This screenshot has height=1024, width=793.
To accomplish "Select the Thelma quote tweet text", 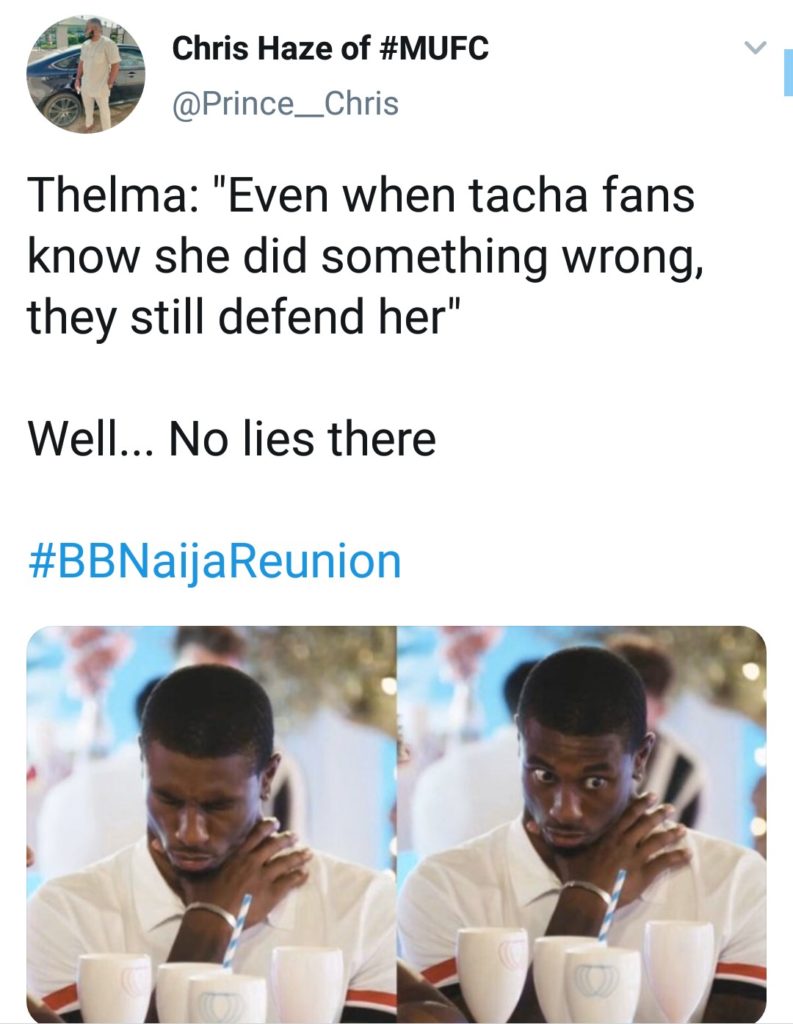I will [366, 256].
